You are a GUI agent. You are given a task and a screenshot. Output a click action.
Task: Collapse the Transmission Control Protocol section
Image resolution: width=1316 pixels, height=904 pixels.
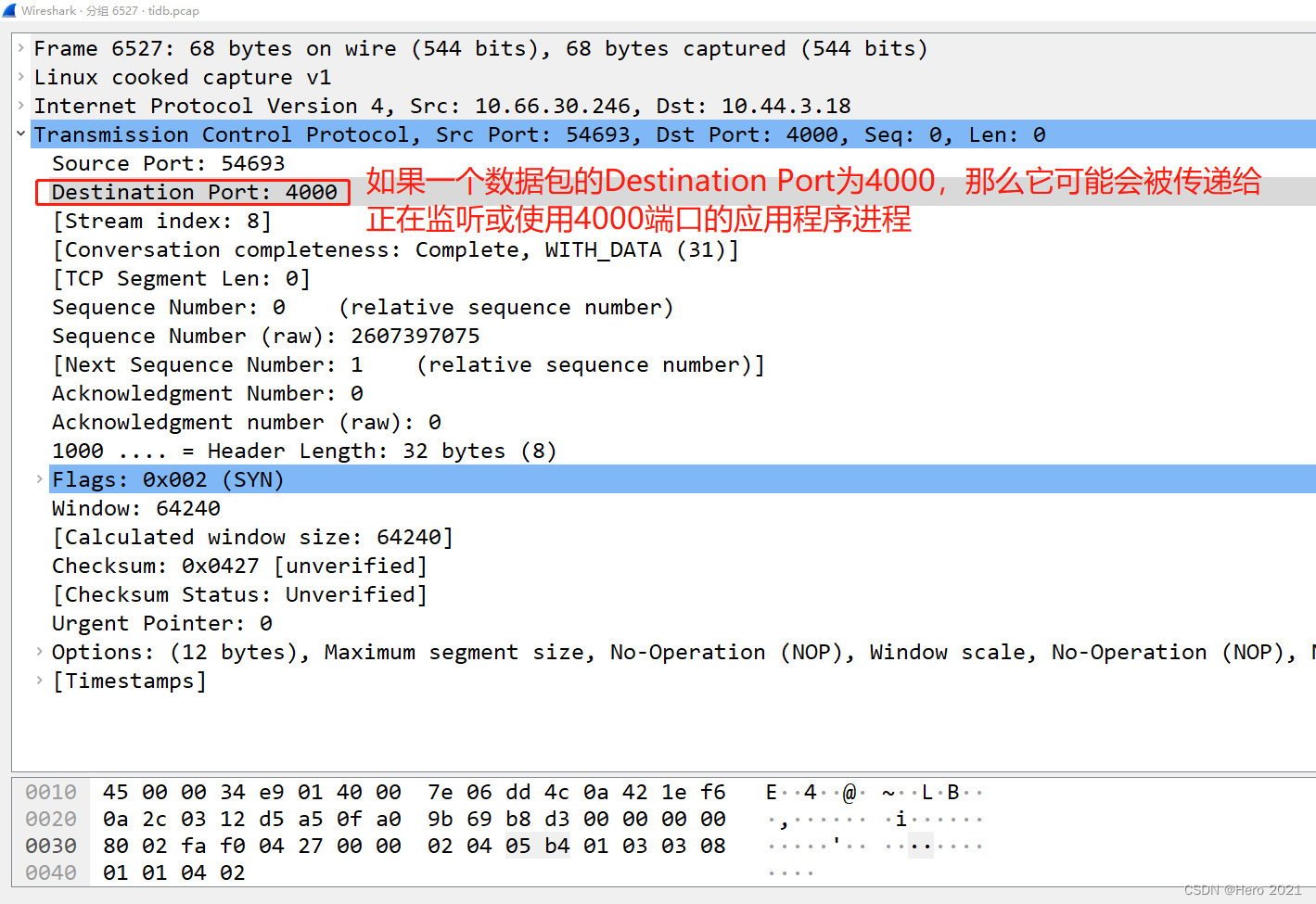coord(20,134)
